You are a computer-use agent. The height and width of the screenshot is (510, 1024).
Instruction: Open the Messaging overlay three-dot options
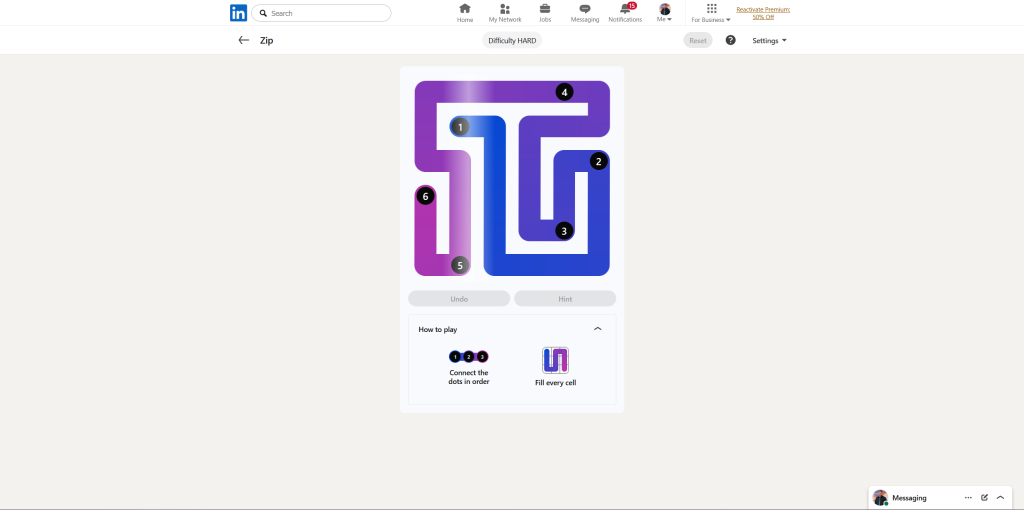click(968, 498)
